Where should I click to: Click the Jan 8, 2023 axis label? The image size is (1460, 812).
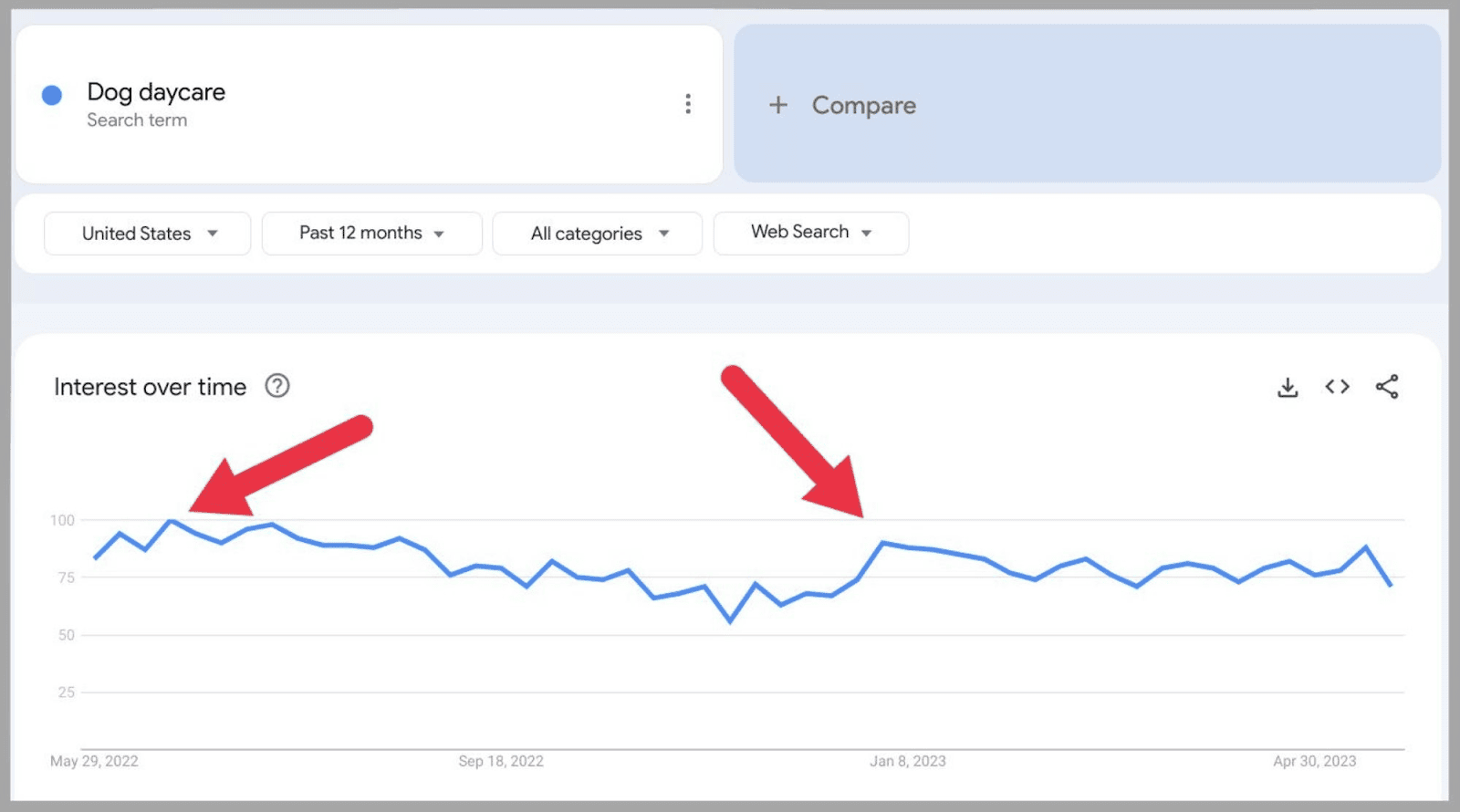[907, 761]
